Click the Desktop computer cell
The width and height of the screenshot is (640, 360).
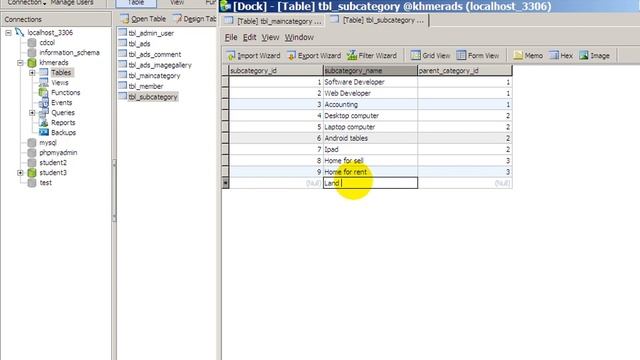coord(370,116)
